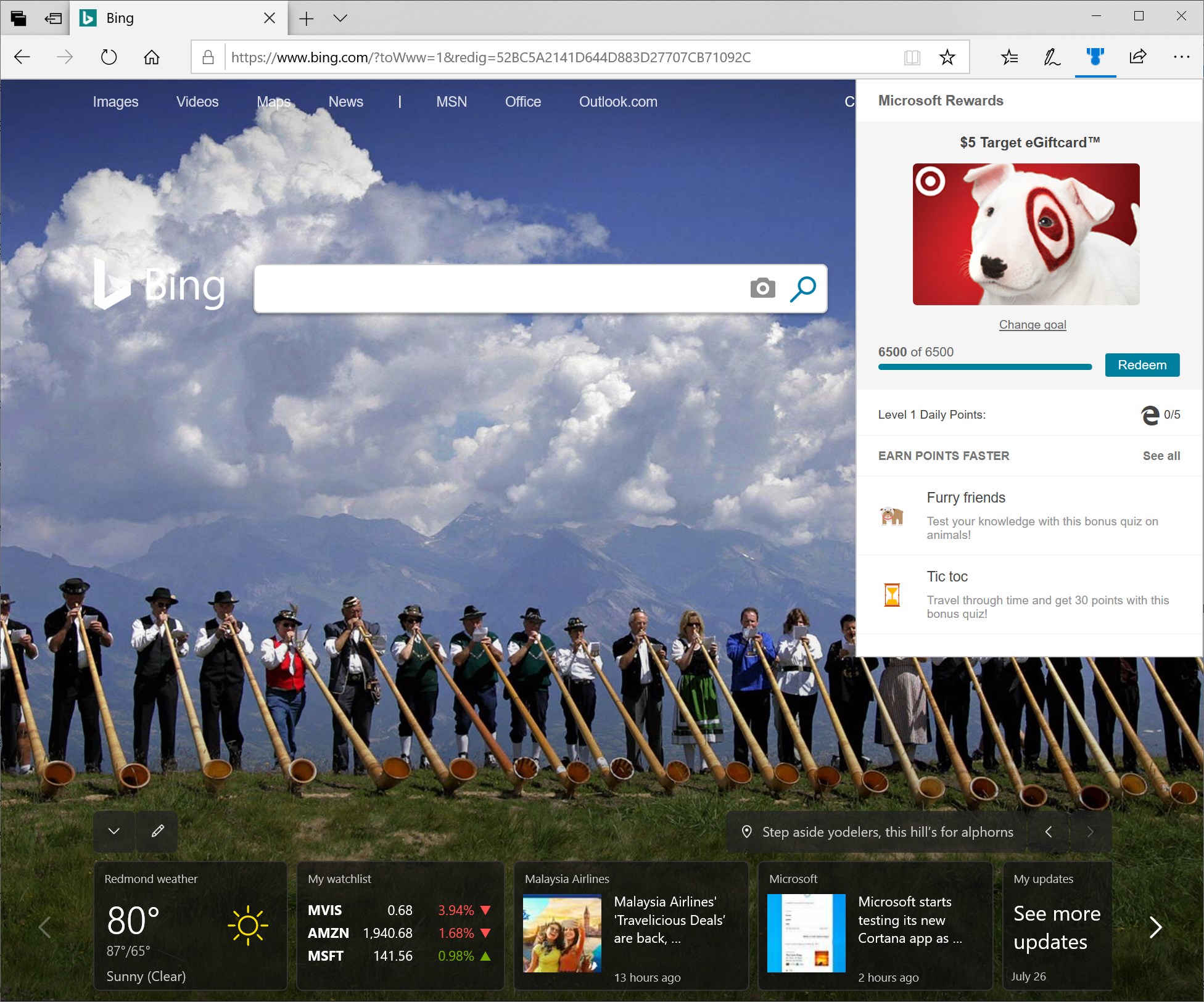The width and height of the screenshot is (1204, 1002).
Task: Click the rewards points progress bar
Action: 984,367
